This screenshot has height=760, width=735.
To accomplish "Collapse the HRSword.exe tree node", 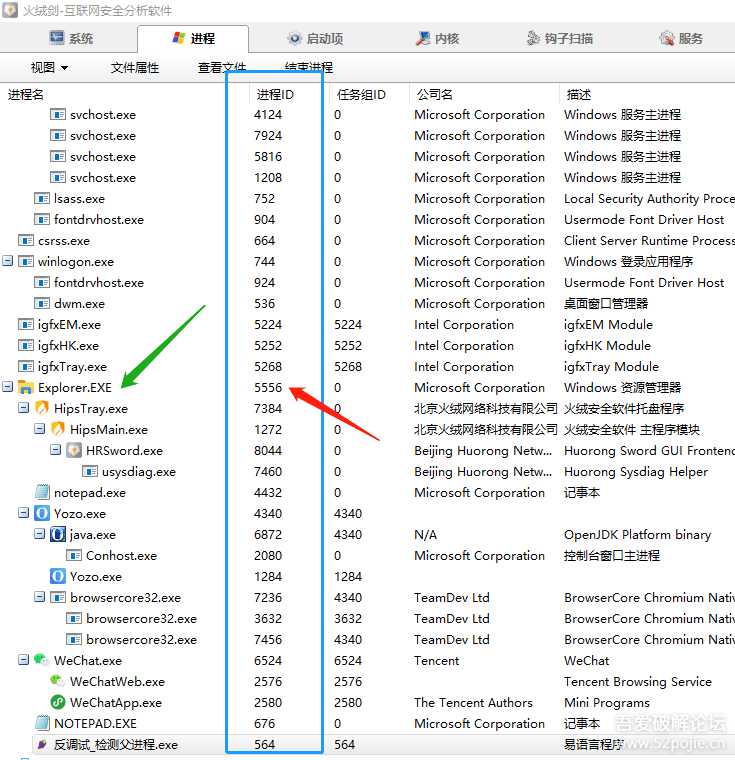I will point(55,450).
